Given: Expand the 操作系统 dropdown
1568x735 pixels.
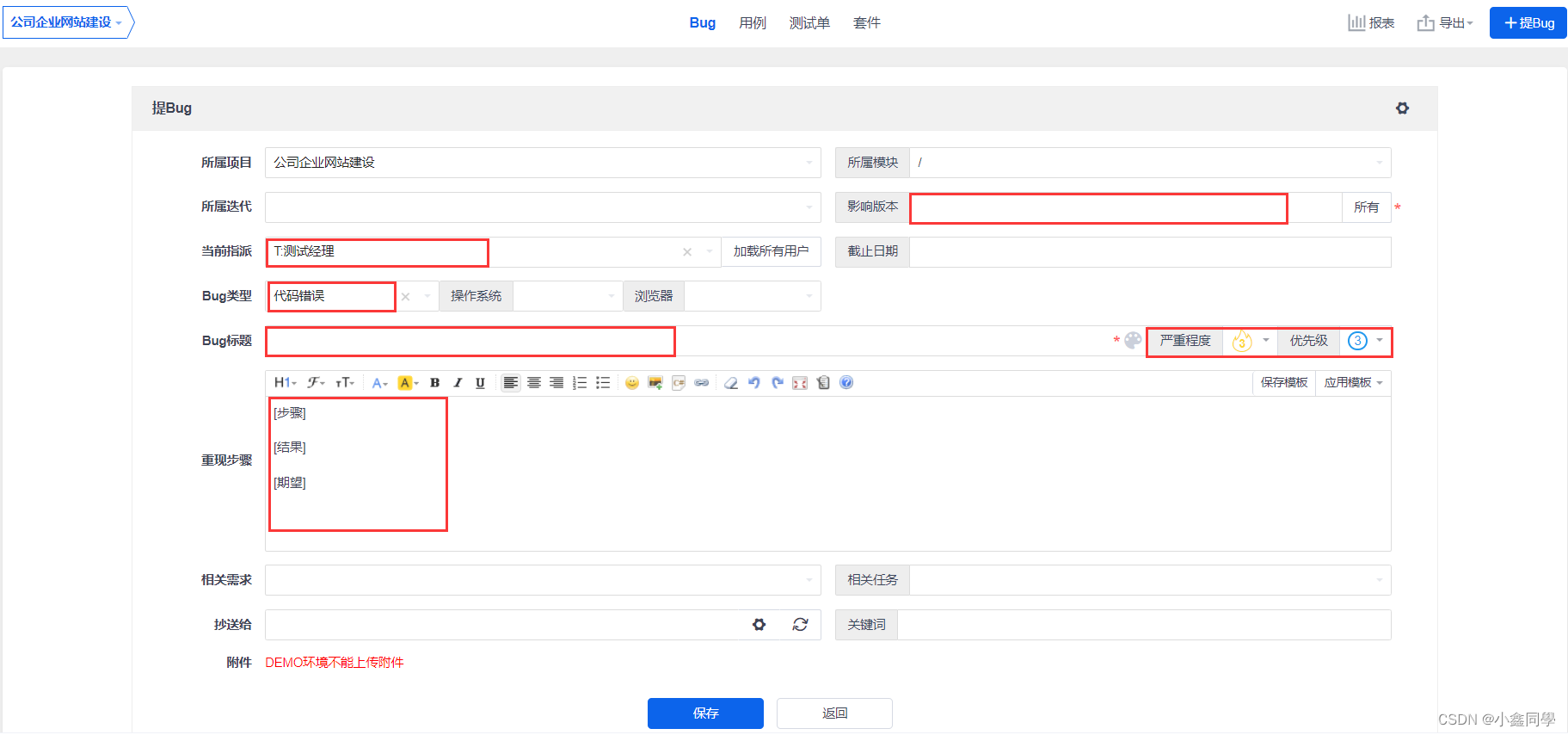Looking at the screenshot, I should point(568,296).
